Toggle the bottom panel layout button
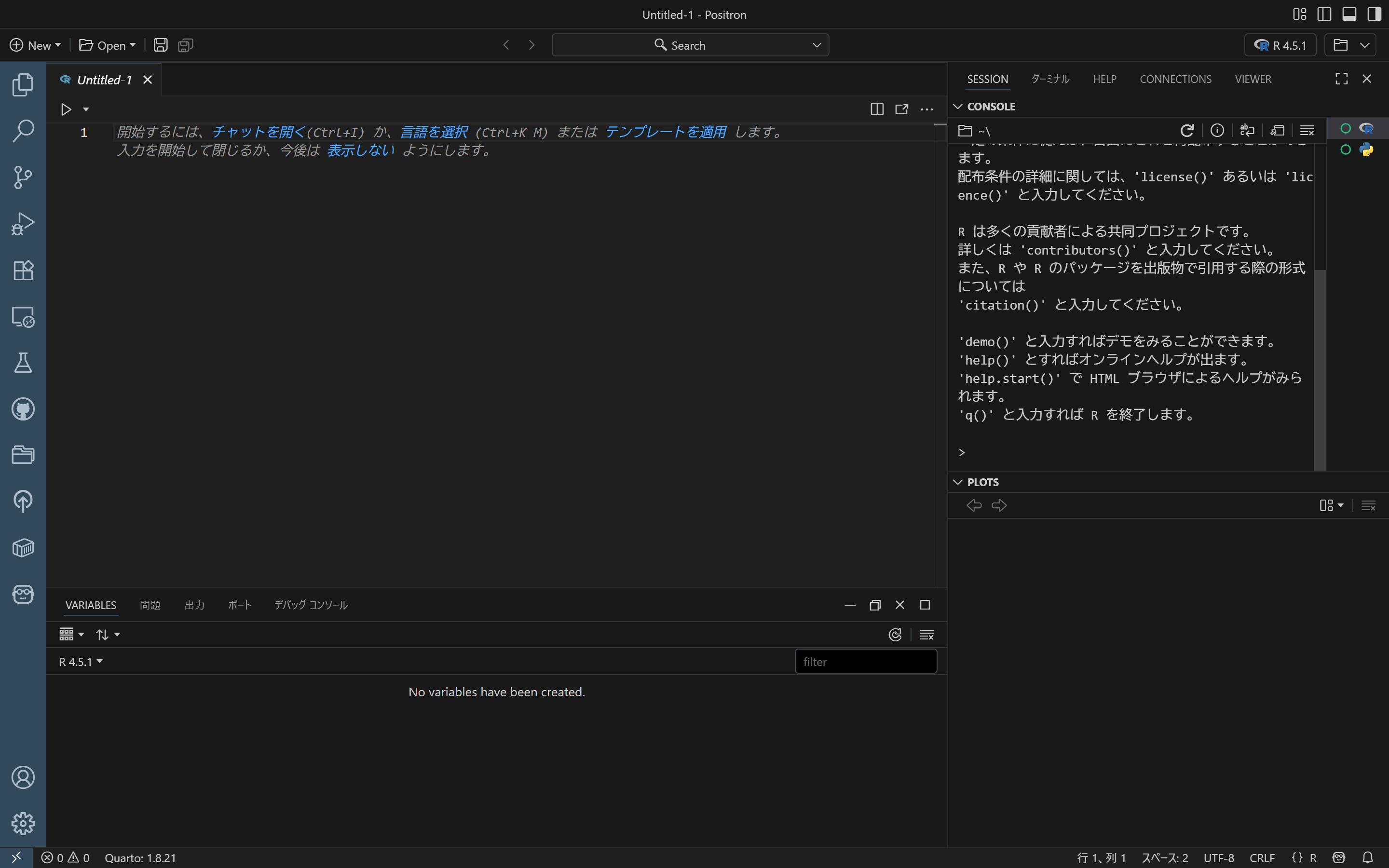 click(1349, 14)
